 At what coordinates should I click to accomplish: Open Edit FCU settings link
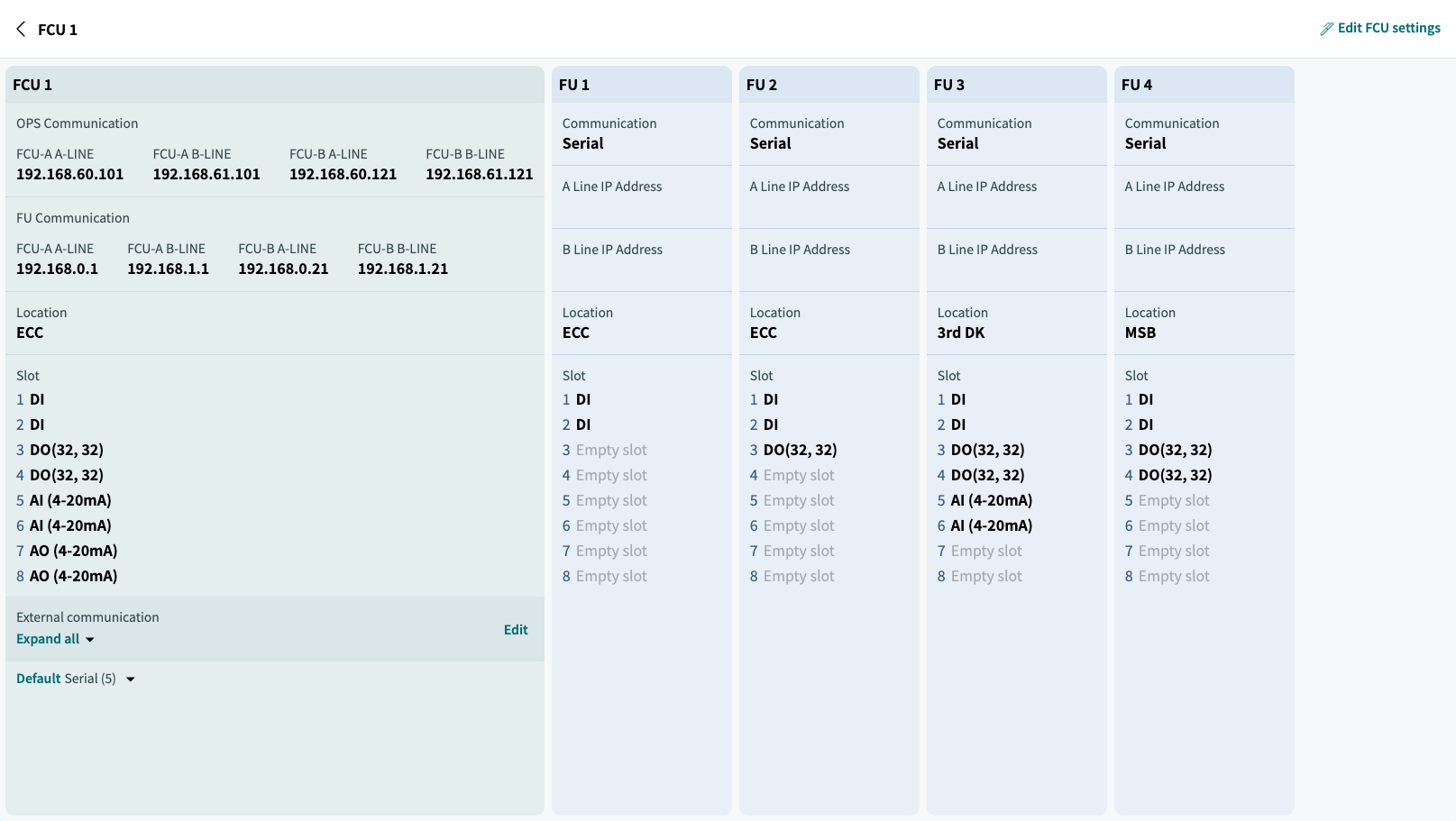pyautogui.click(x=1388, y=28)
